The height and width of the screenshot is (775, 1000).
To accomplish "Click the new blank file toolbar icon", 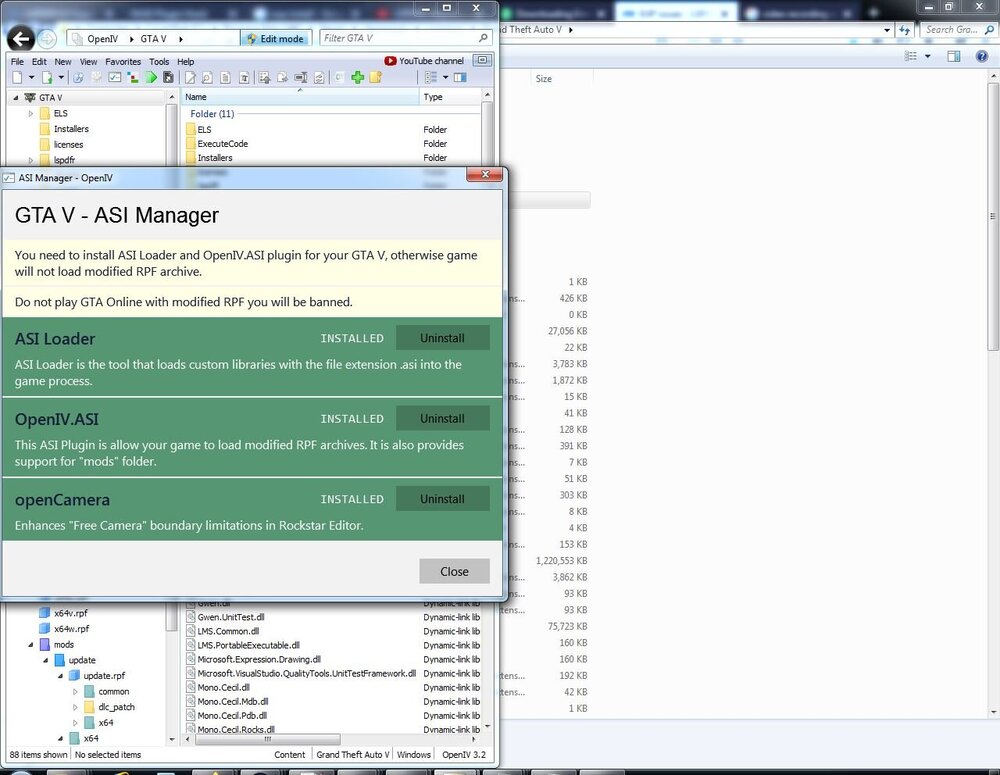I will tap(17, 77).
